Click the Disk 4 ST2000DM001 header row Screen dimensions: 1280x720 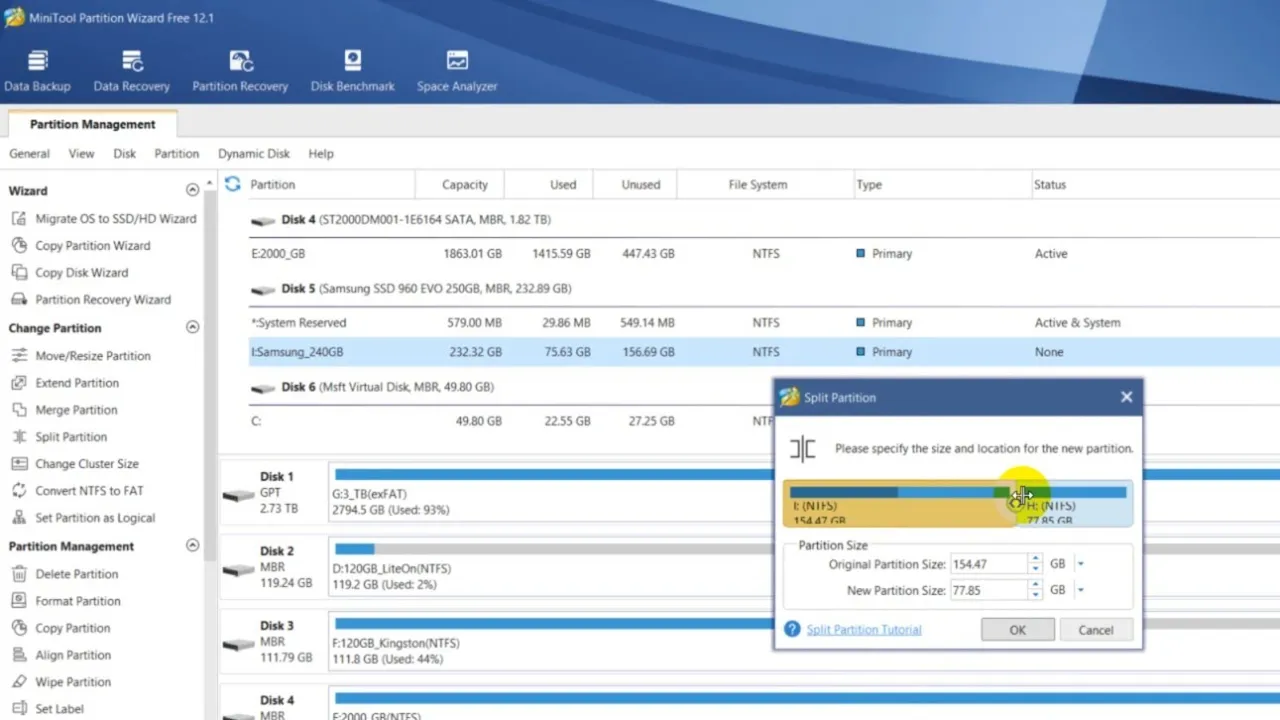click(764, 219)
